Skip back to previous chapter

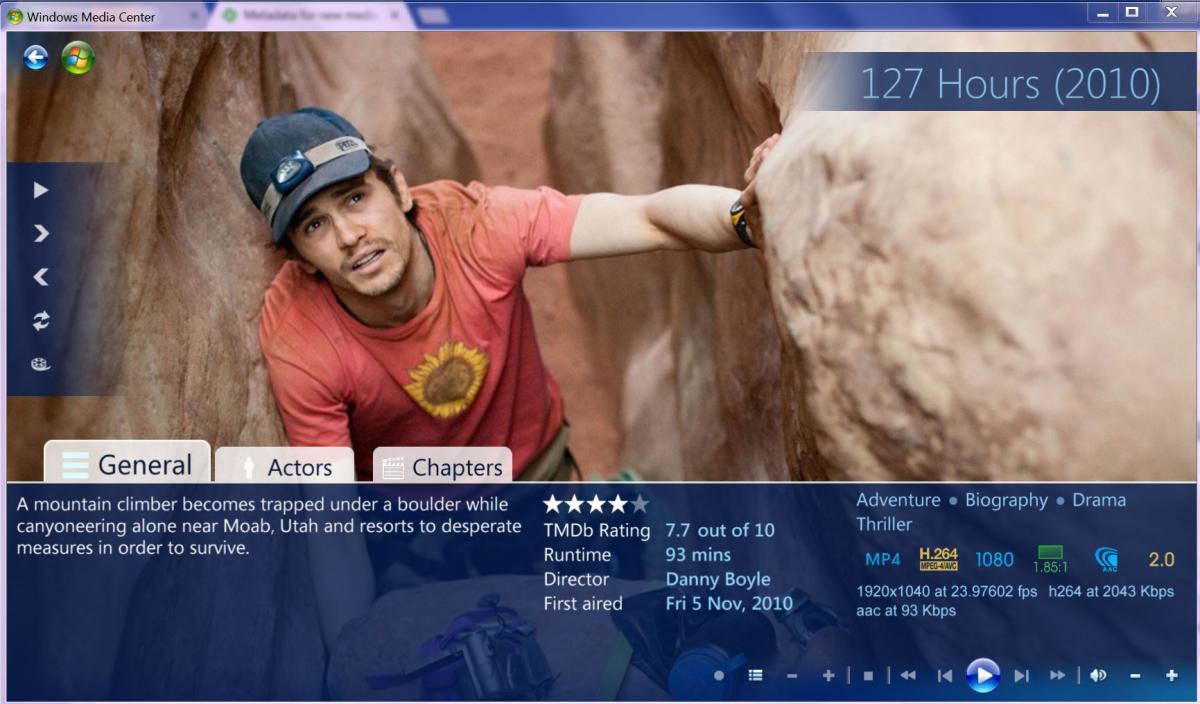pyautogui.click(x=945, y=676)
